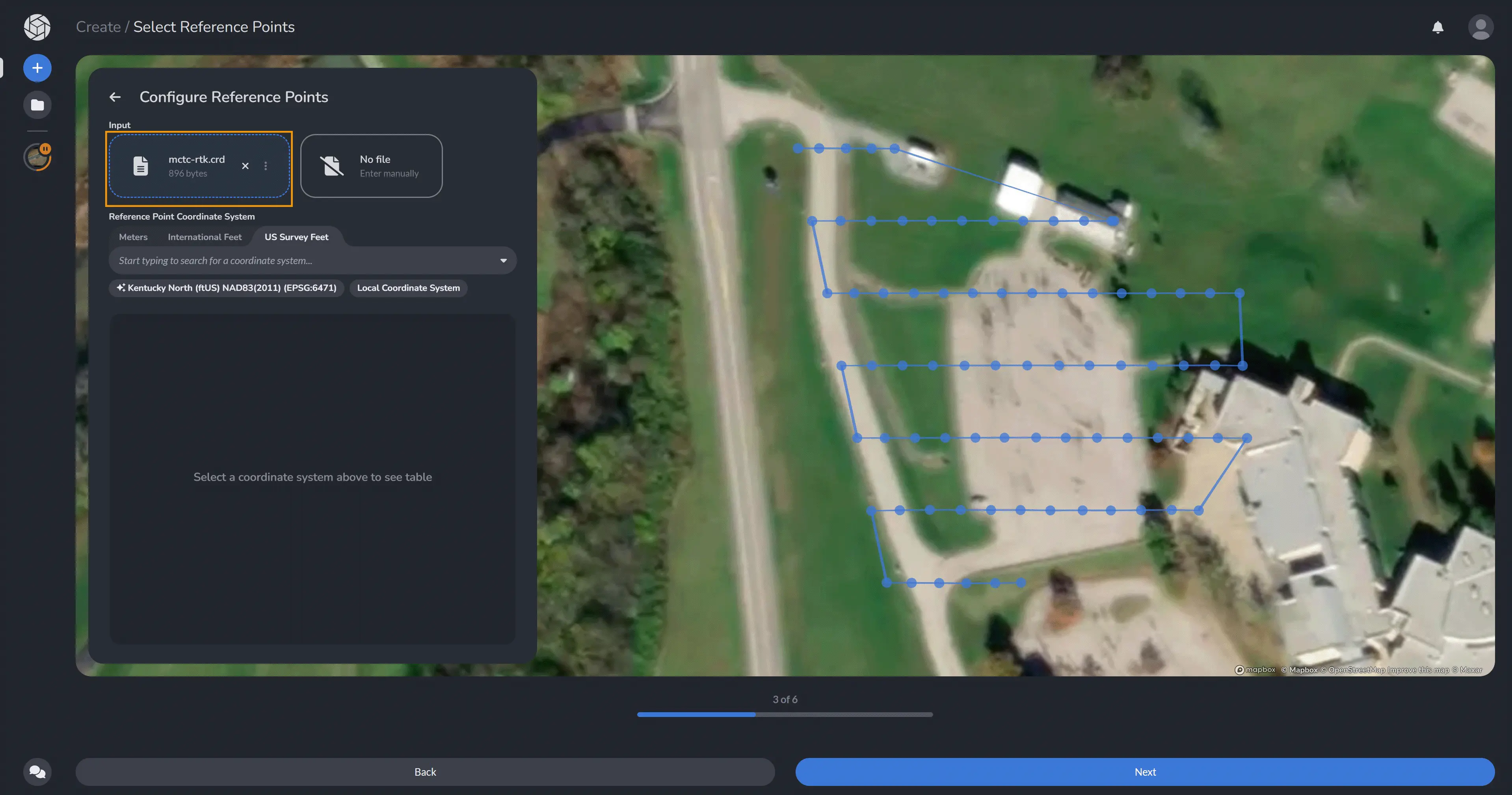Open chat support via speech bubbles icon
Viewport: 1512px width, 795px height.
click(37, 771)
